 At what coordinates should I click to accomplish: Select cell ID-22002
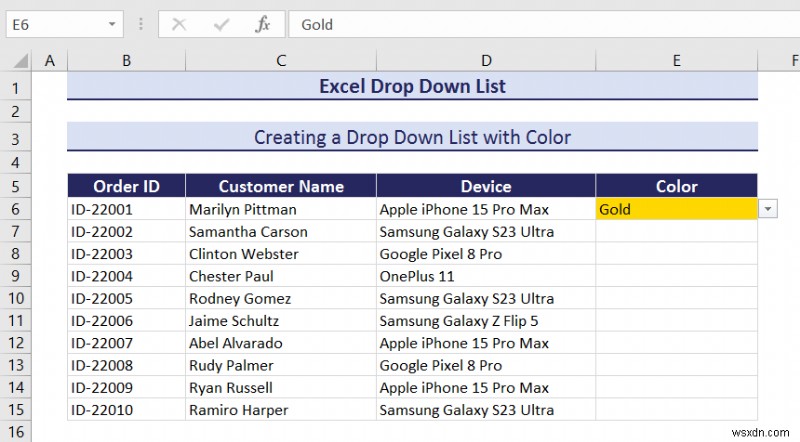[x=127, y=232]
